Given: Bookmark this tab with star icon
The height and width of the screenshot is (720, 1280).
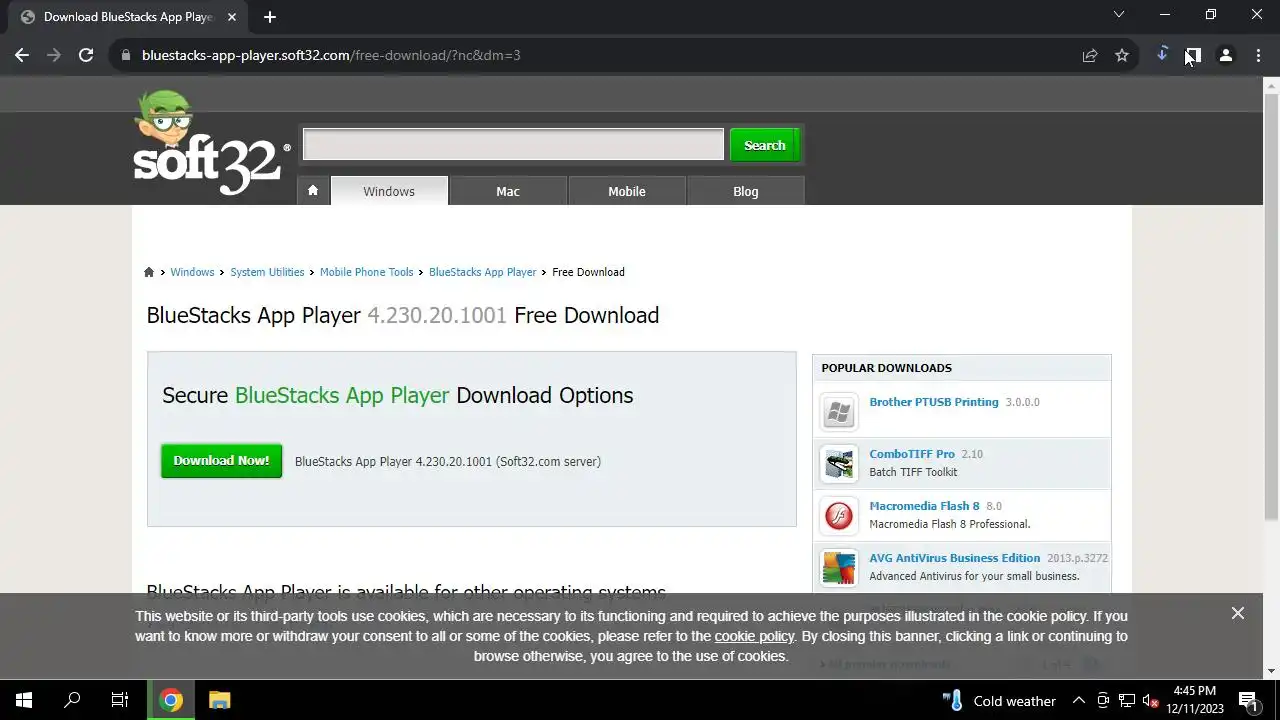Looking at the screenshot, I should [1122, 55].
